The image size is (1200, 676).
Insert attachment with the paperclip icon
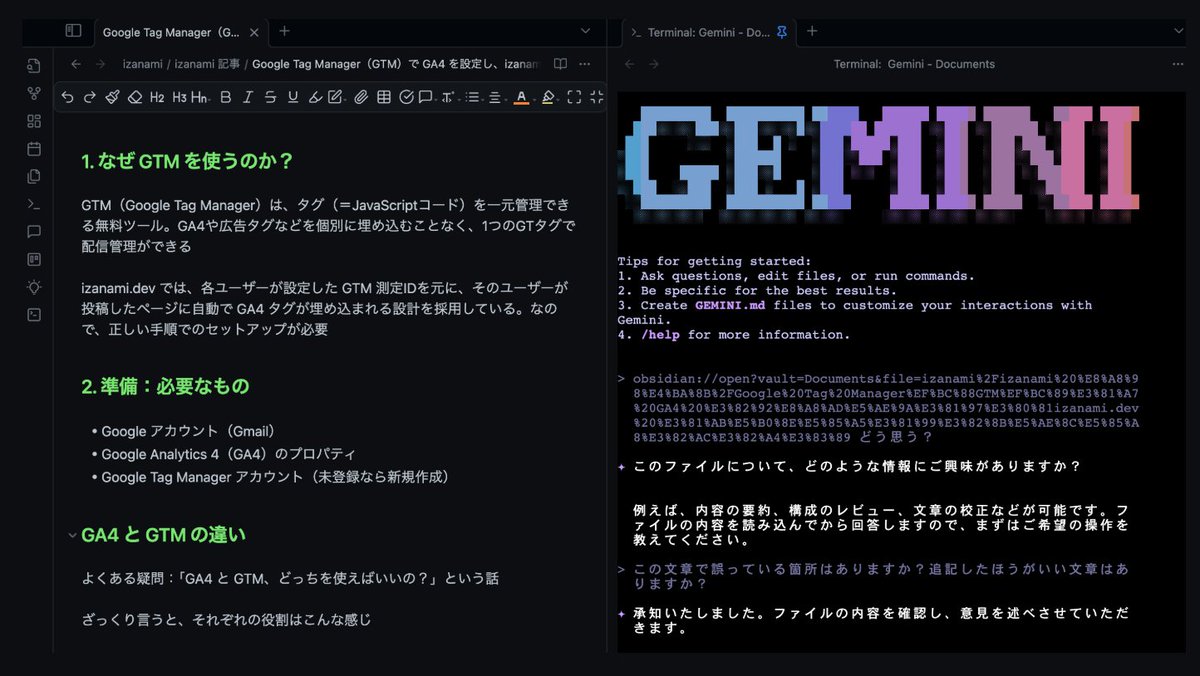click(x=361, y=97)
